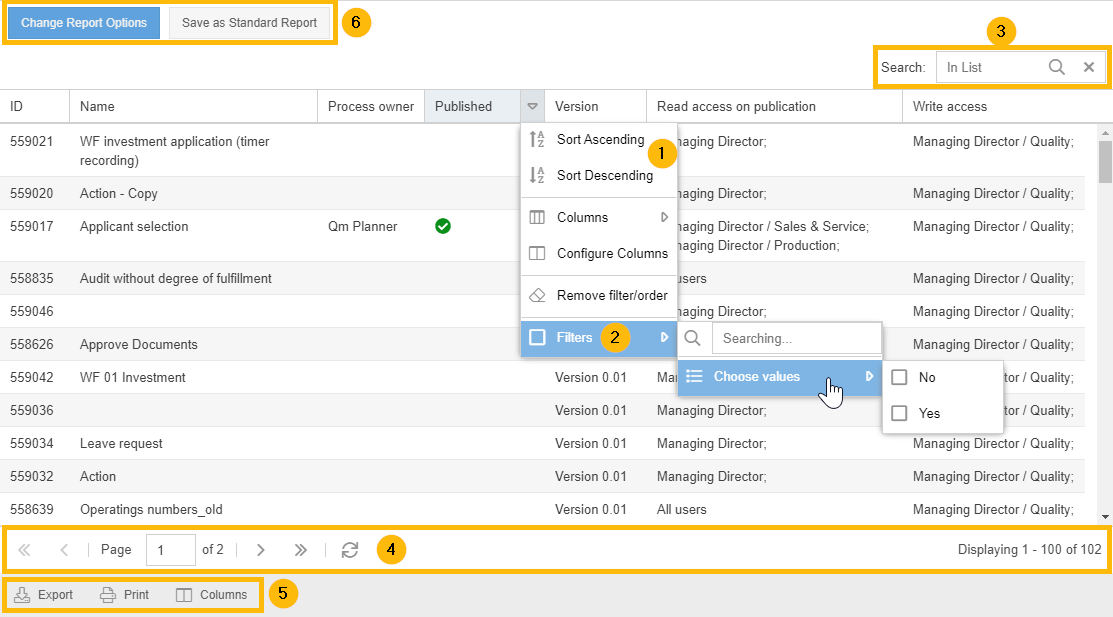Click the page number input field
This screenshot has height=617, width=1113.
tap(170, 550)
